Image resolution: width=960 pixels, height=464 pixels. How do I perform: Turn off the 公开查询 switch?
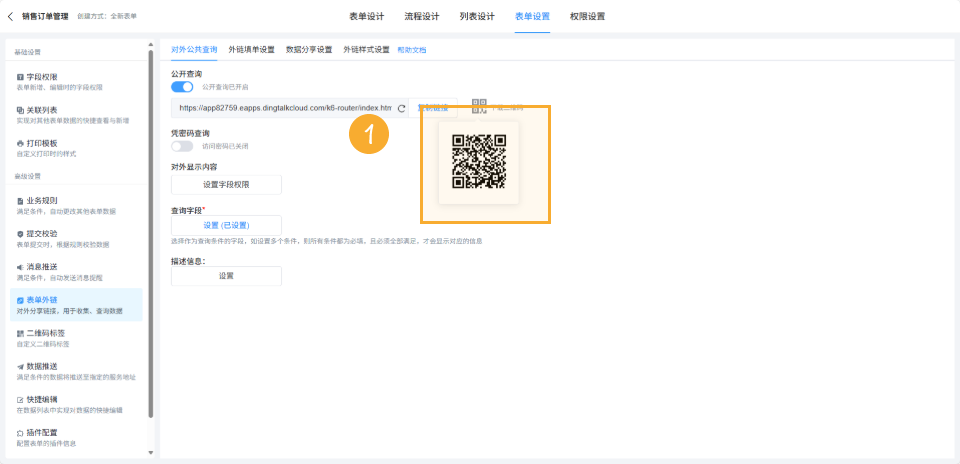(x=182, y=87)
